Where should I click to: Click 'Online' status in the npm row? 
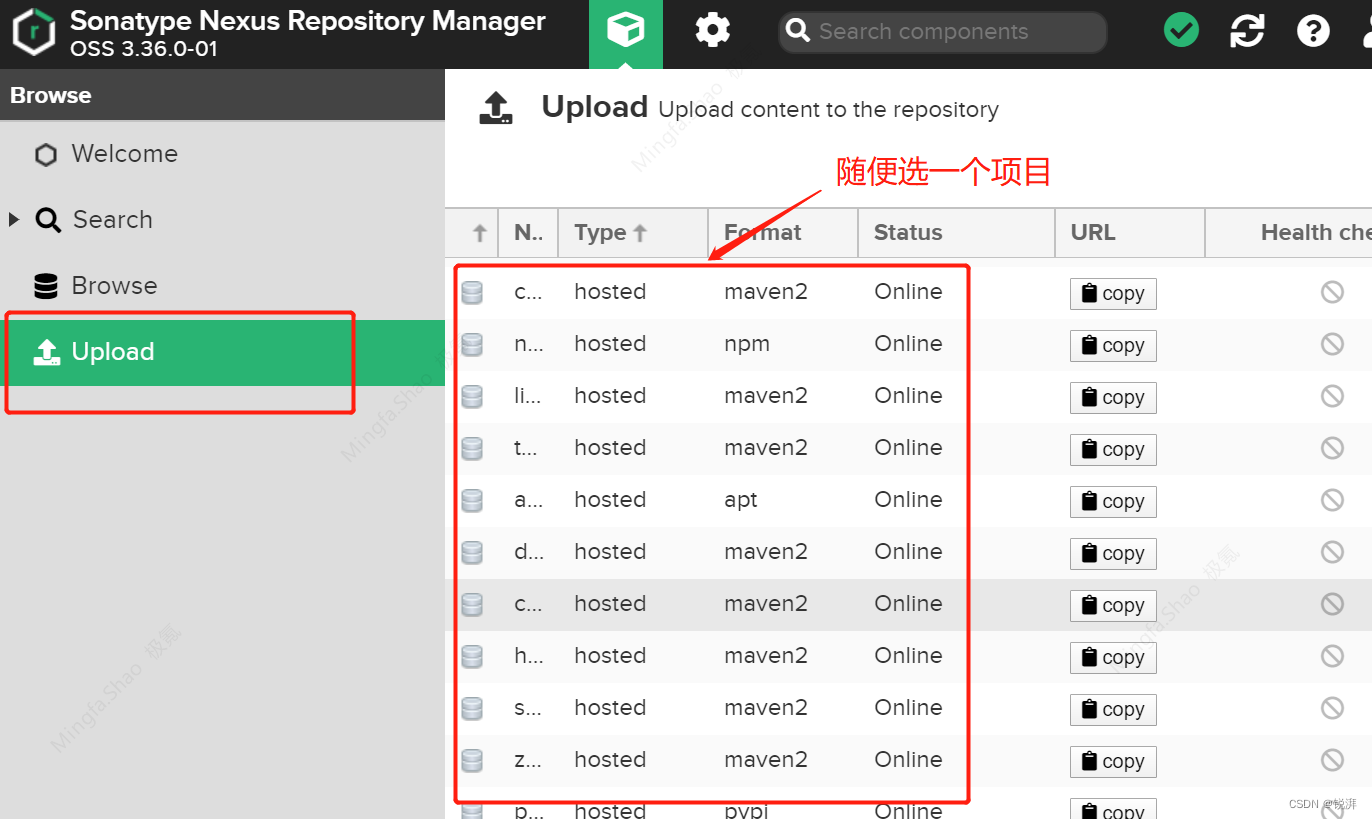click(x=908, y=344)
